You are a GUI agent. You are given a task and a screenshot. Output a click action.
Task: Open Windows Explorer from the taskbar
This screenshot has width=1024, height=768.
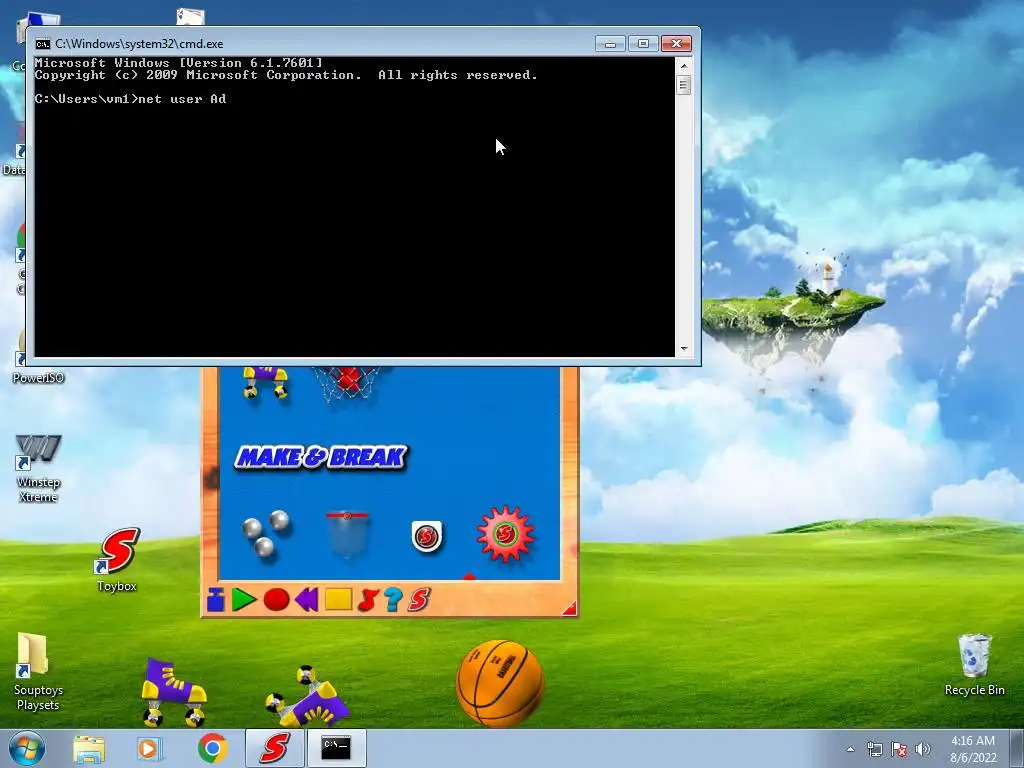click(89, 748)
